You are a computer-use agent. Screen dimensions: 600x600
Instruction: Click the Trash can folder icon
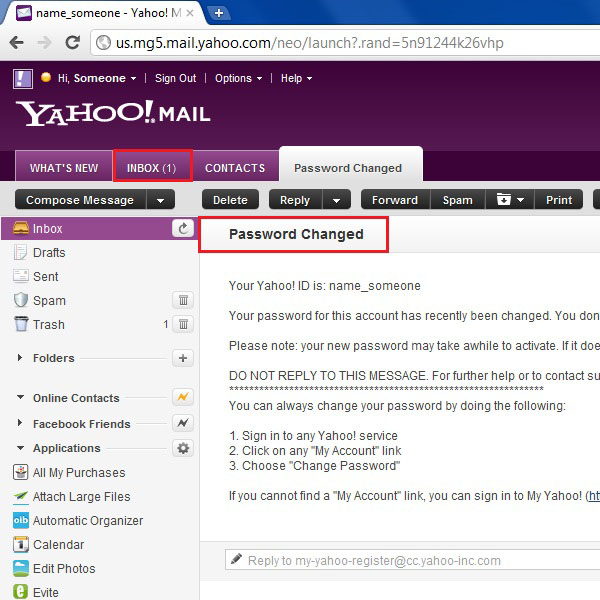(21, 324)
